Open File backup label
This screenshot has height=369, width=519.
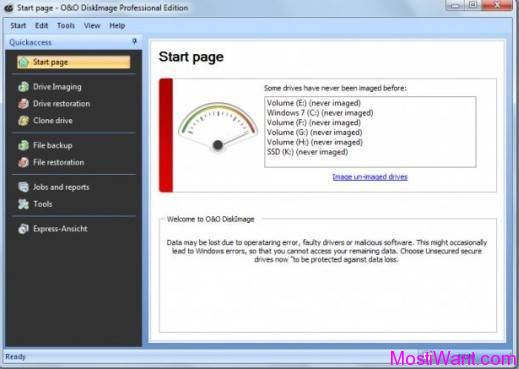point(52,146)
